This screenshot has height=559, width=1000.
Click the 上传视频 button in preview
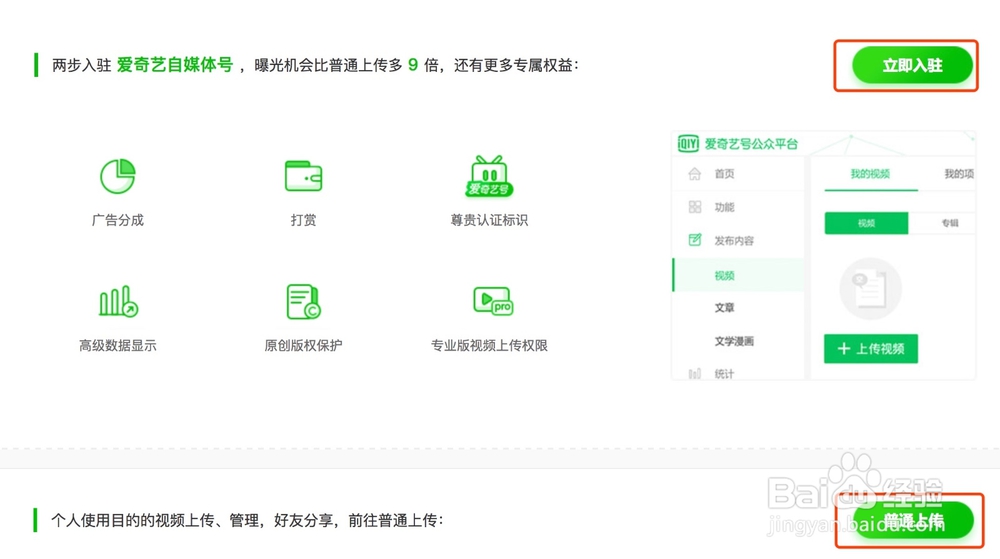(871, 349)
